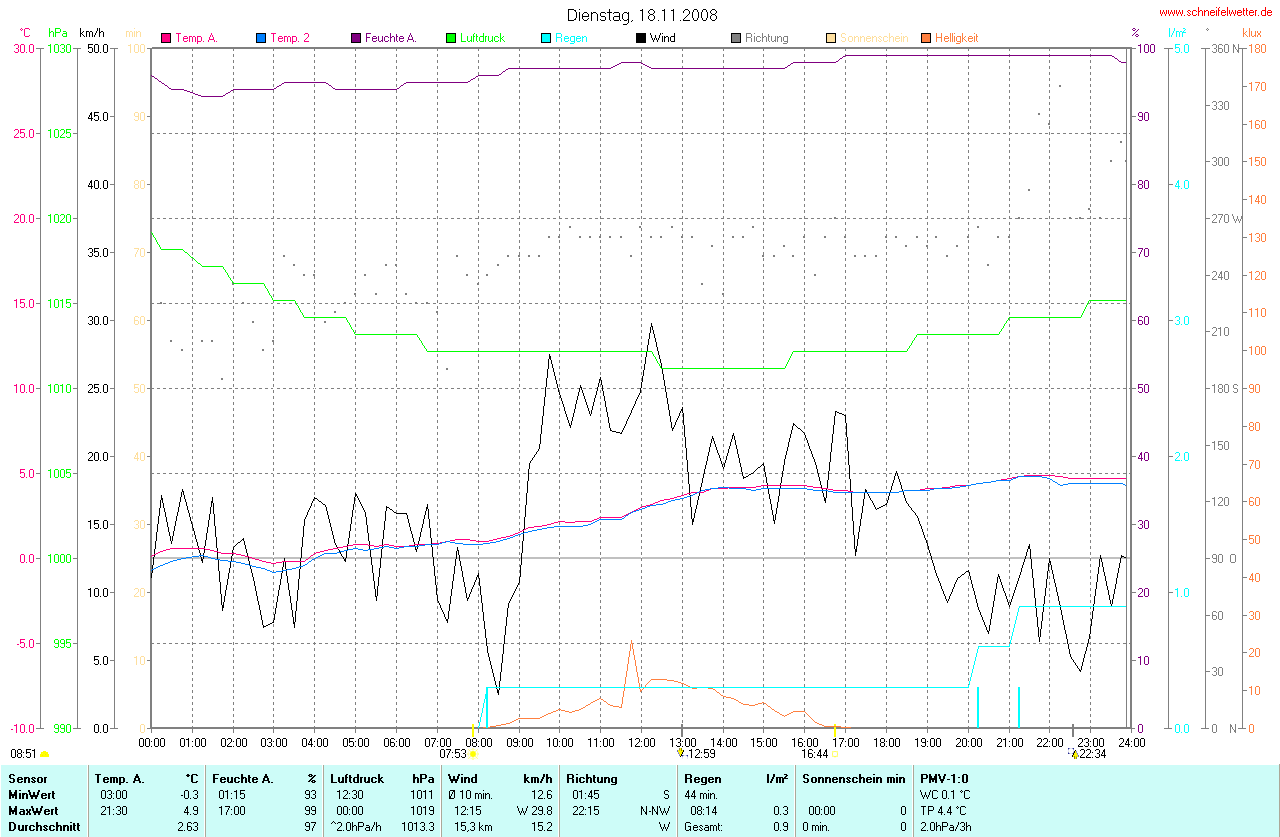Click the sunset marker at 16:44

click(x=834, y=754)
